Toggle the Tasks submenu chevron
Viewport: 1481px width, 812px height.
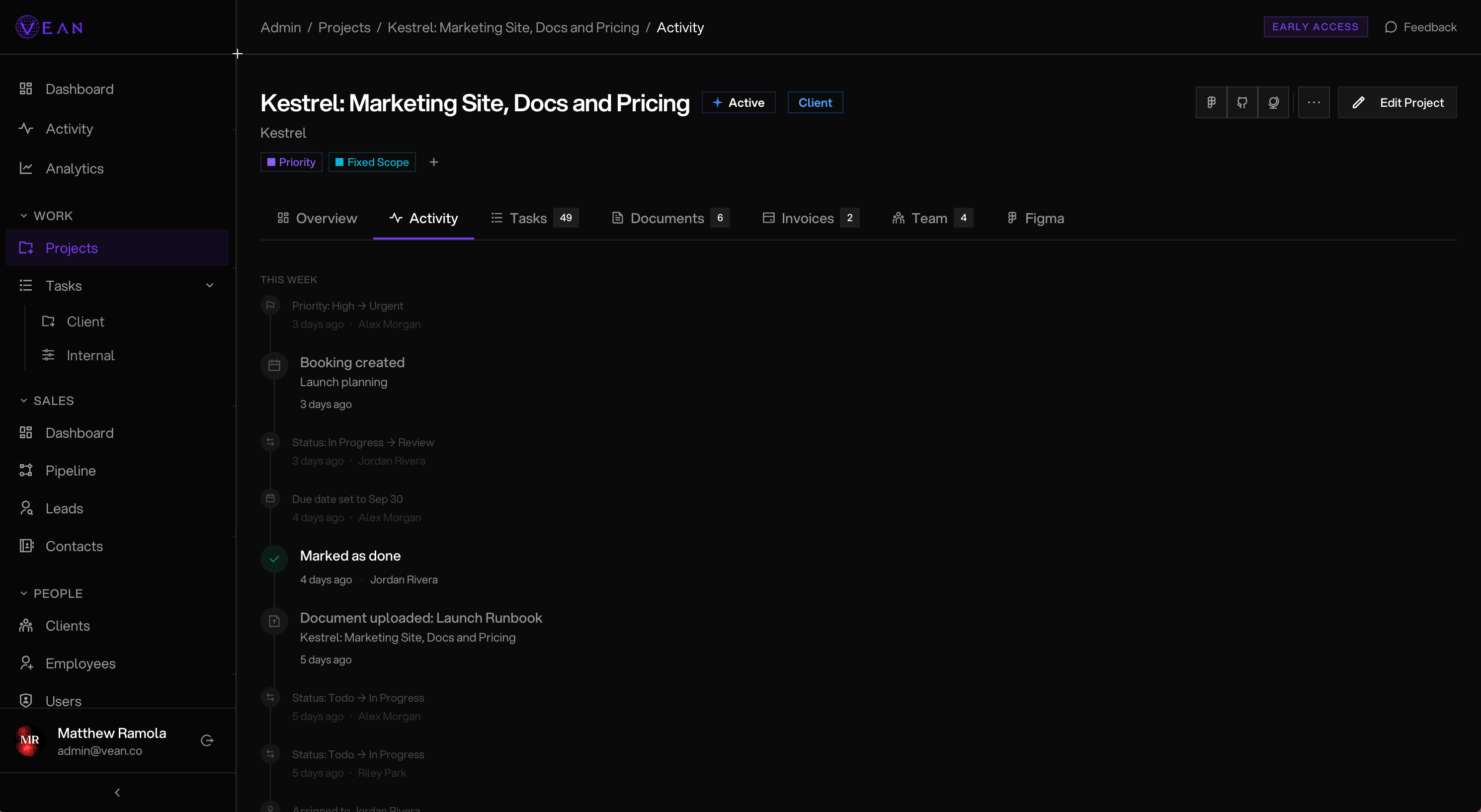click(x=210, y=286)
